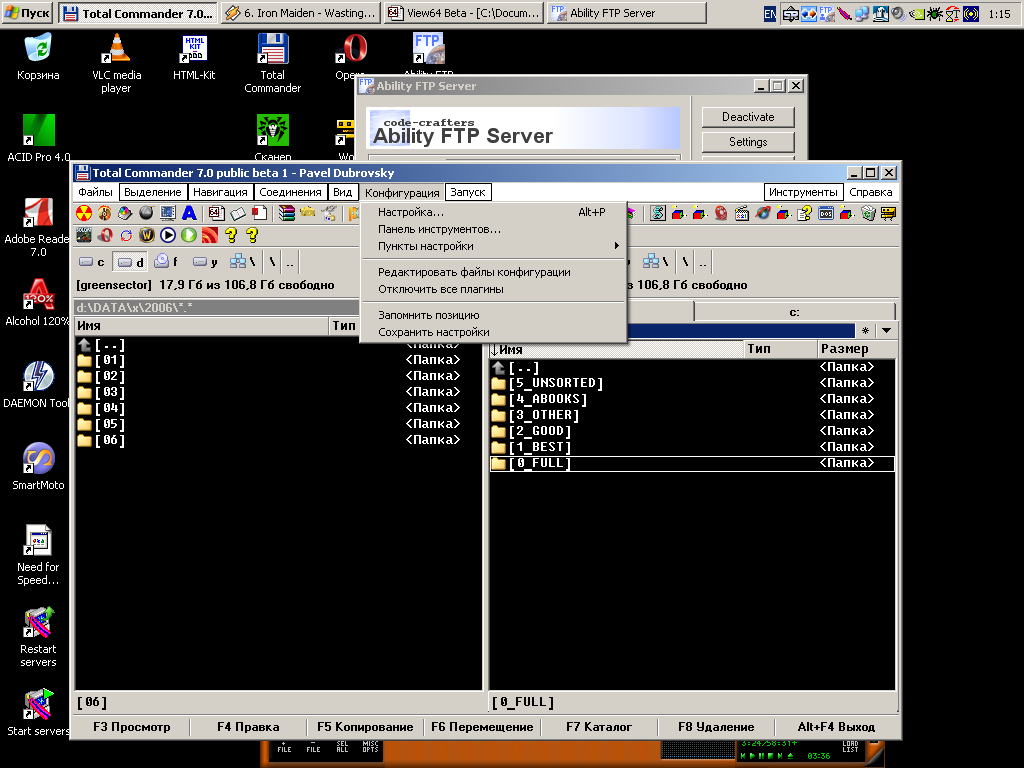Click the radiation symbol toolbar icon

84,213
